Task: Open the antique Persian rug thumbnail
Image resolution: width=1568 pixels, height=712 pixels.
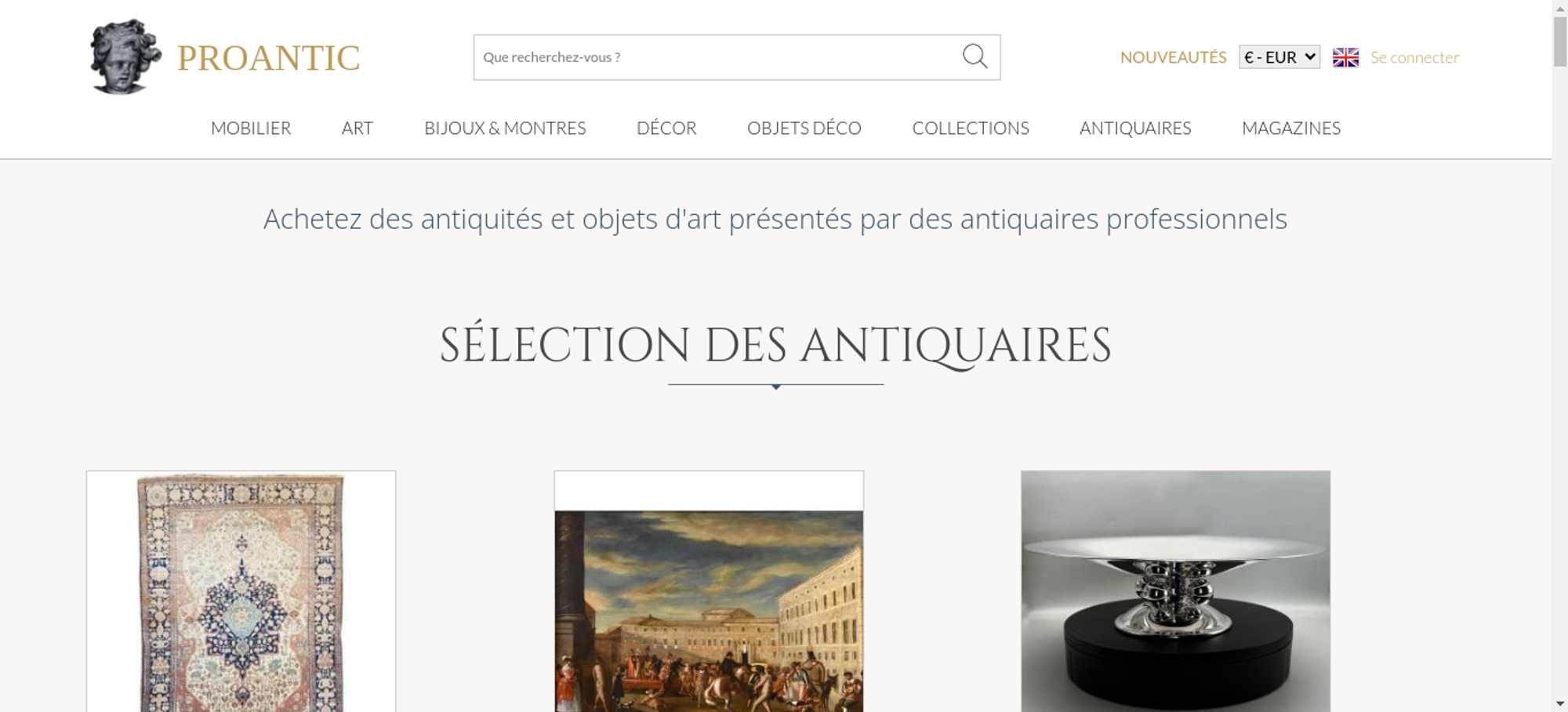Action: (241, 591)
